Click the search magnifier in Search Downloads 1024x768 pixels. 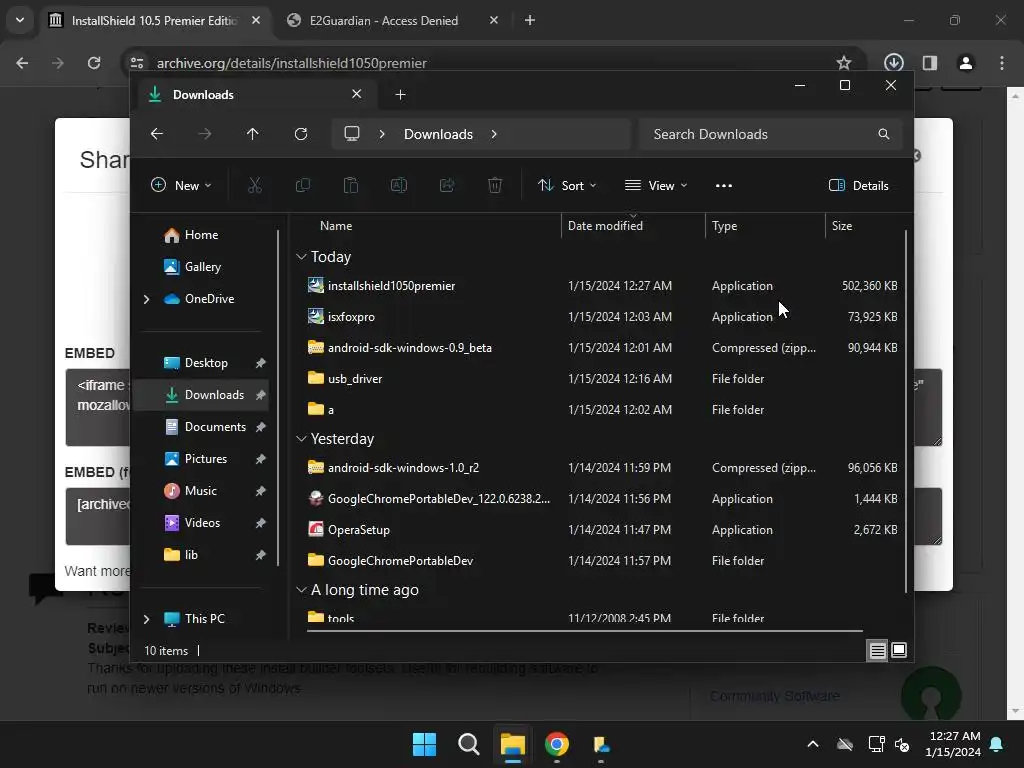pyautogui.click(x=884, y=134)
